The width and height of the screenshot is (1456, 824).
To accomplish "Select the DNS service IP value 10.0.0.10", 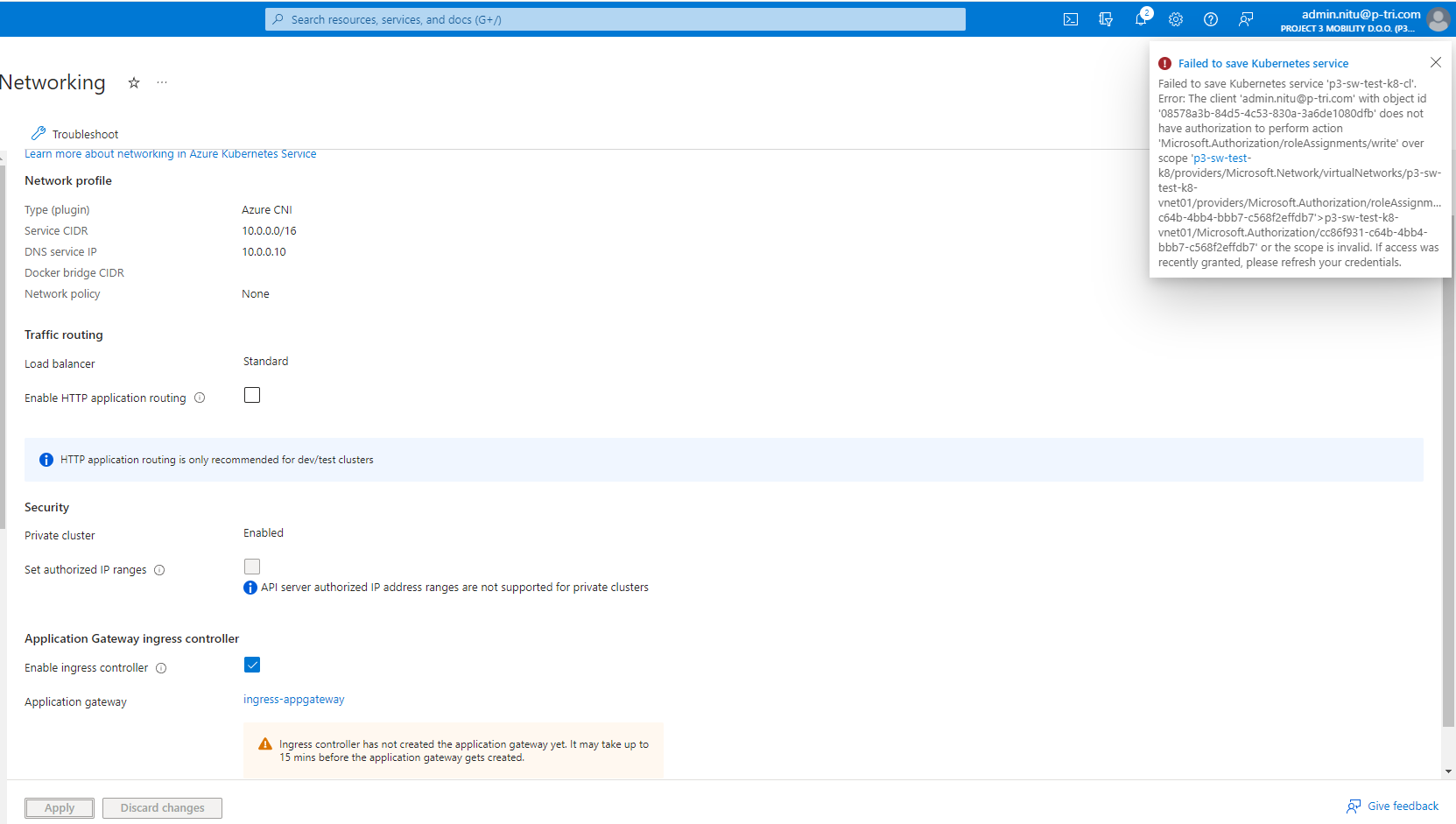I will (264, 252).
